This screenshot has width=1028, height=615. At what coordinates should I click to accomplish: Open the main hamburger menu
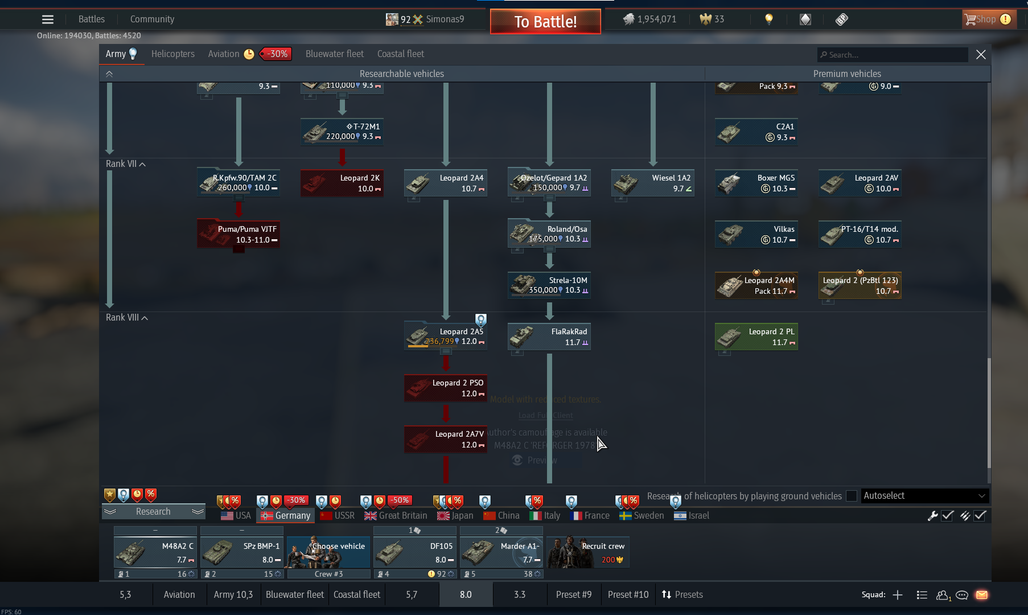click(x=48, y=19)
